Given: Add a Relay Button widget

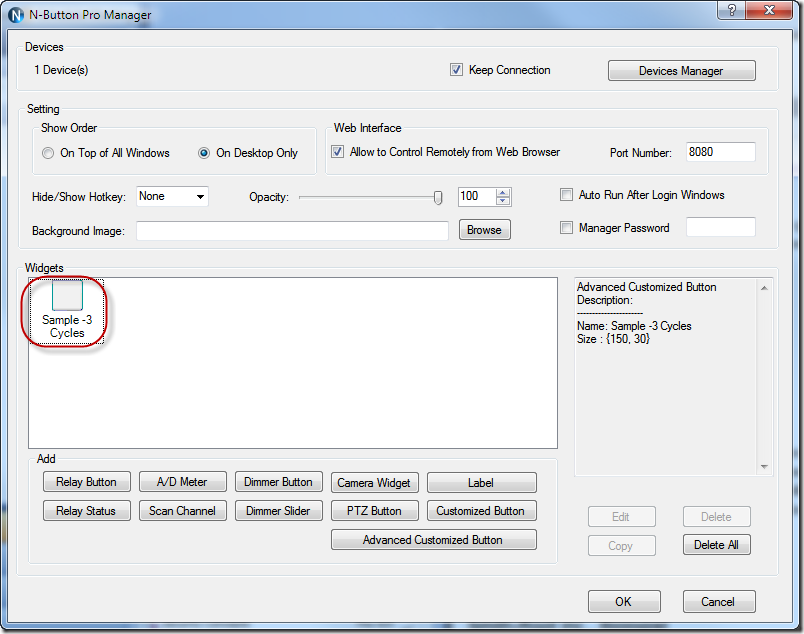Looking at the screenshot, I should (x=87, y=482).
